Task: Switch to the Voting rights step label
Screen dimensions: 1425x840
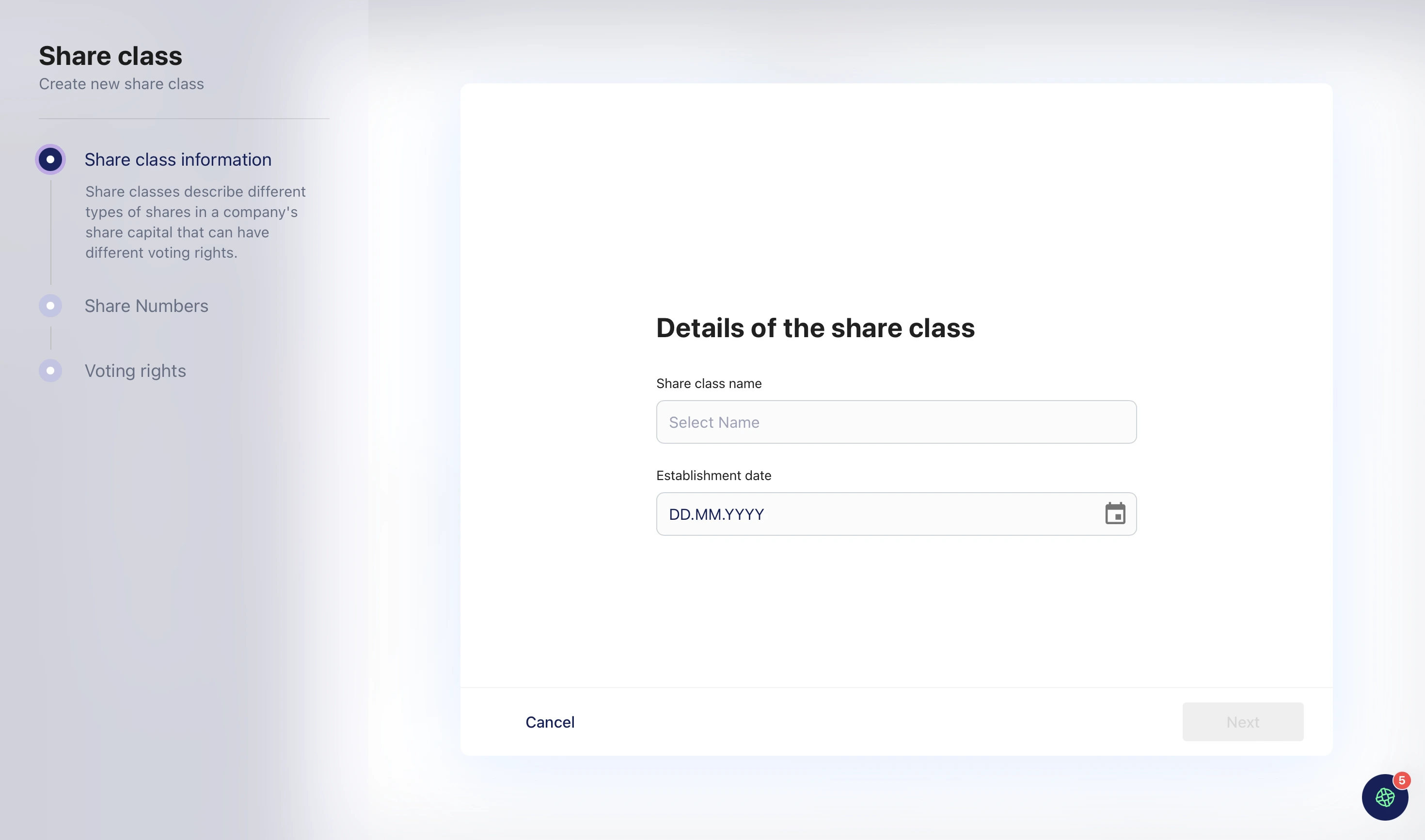Action: coord(135,371)
